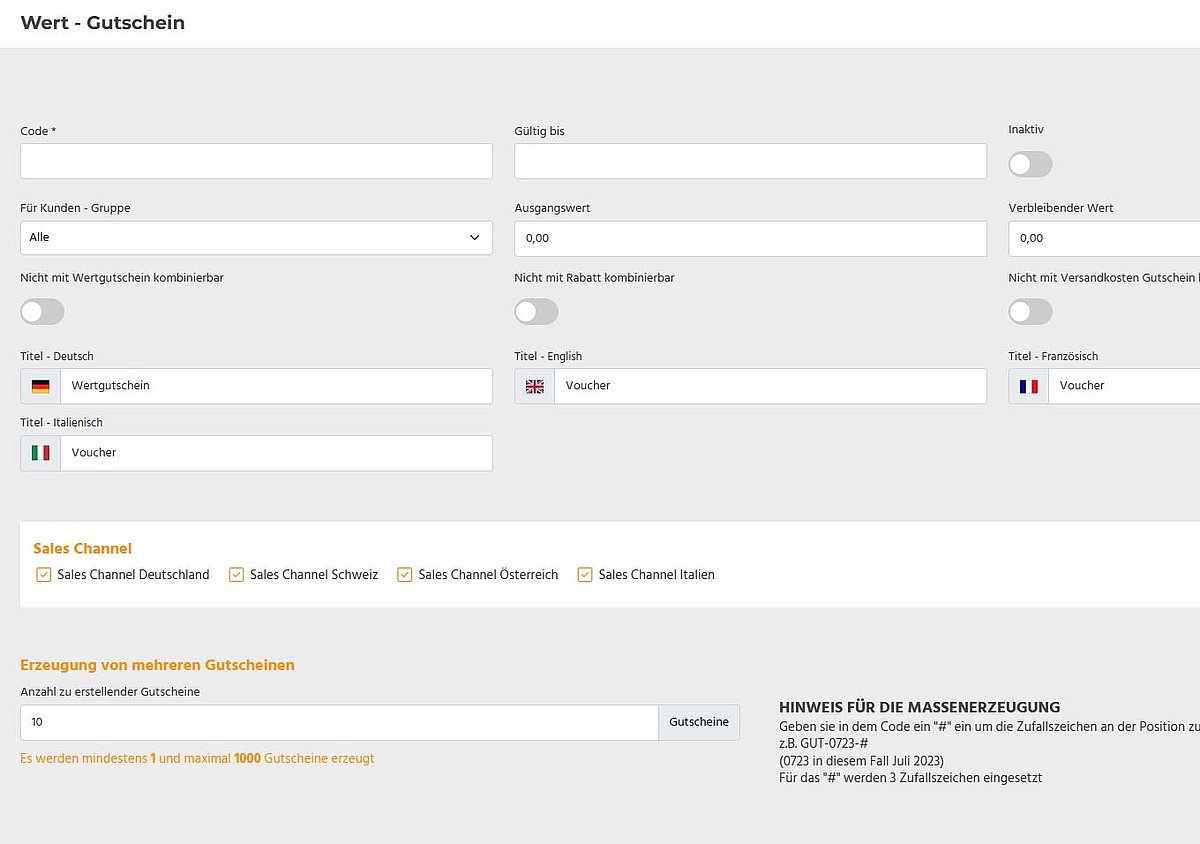Edit the Titel - Deutsch text field

coord(276,386)
